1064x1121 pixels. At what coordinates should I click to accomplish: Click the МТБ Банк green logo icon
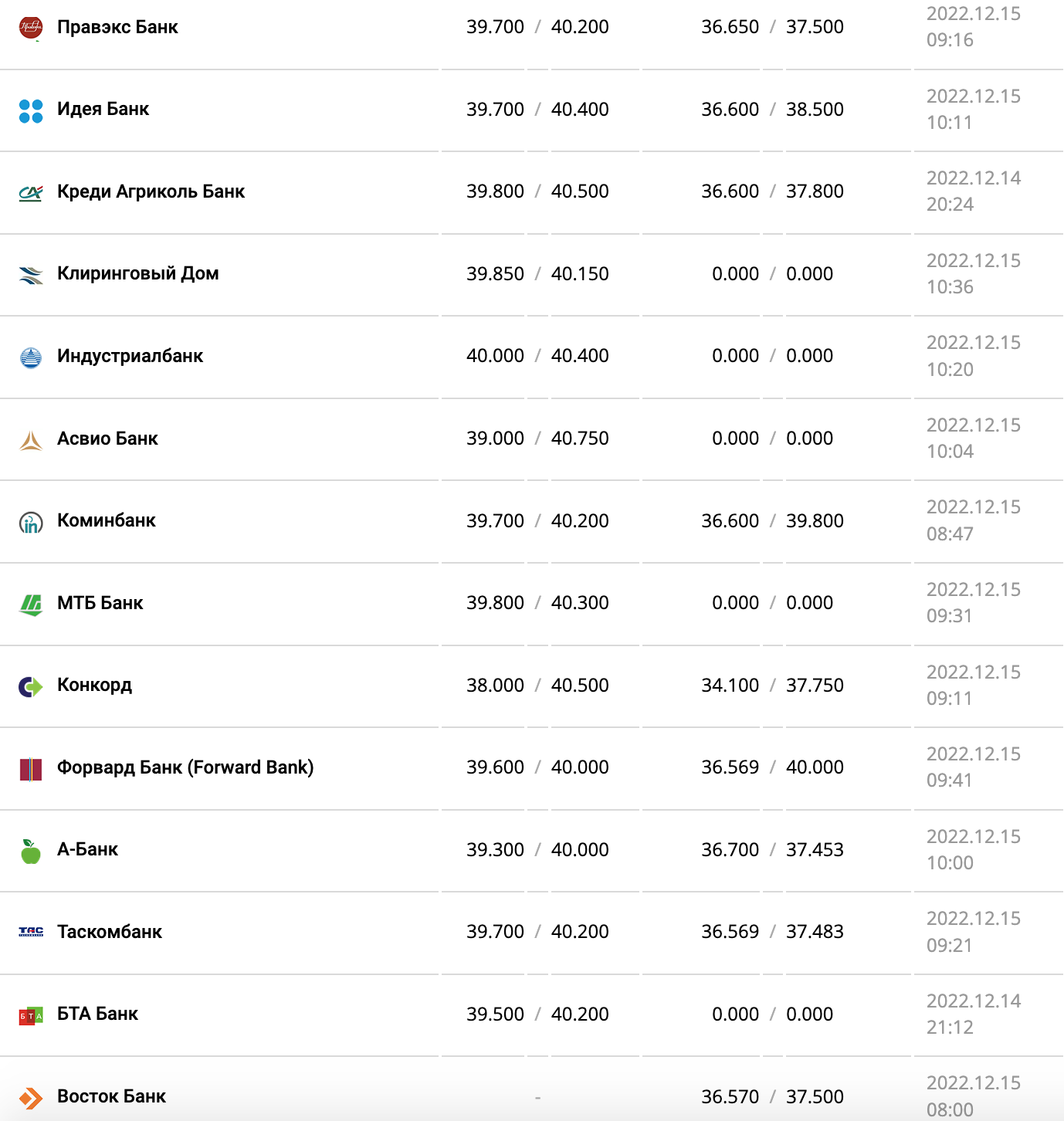pos(31,605)
